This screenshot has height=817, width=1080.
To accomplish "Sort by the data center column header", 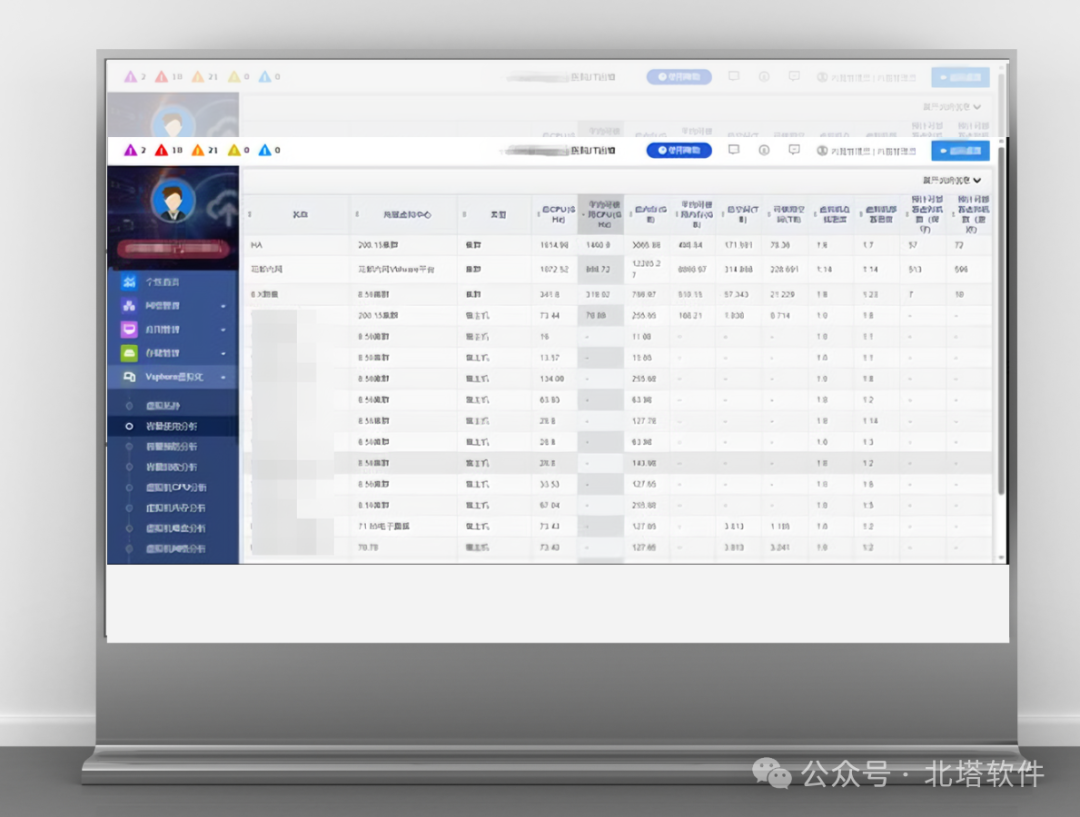I will [407, 215].
